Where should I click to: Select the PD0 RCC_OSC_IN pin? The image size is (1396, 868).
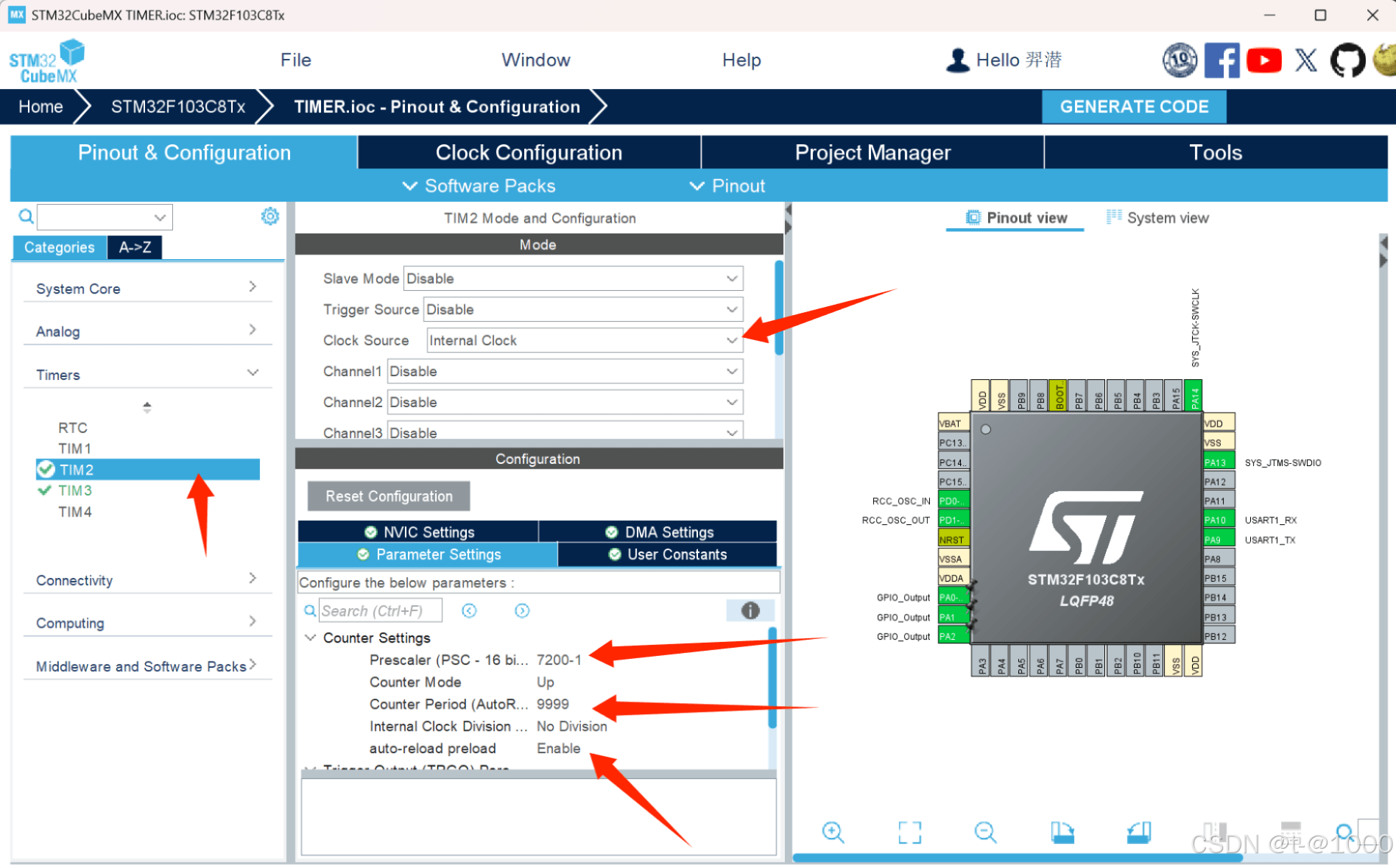(953, 501)
